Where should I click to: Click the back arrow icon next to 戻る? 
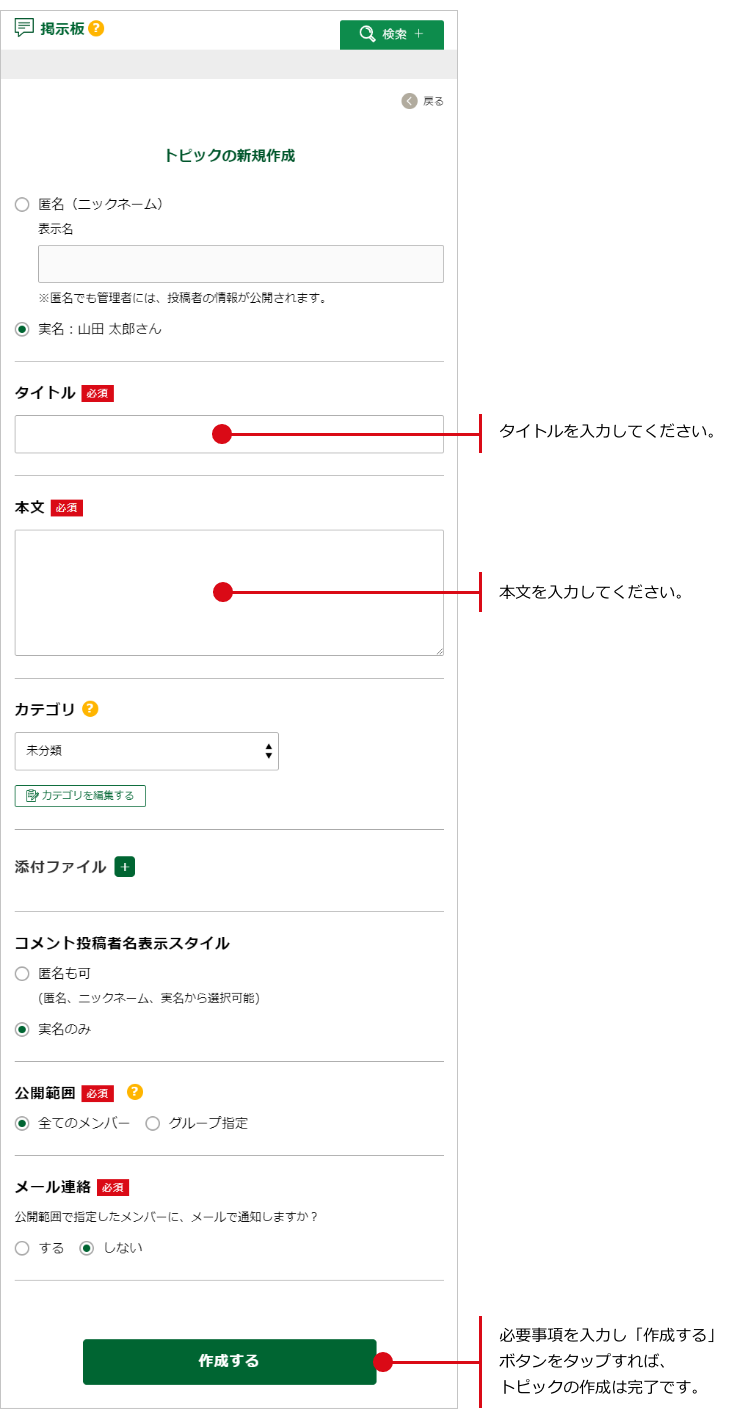(409, 101)
